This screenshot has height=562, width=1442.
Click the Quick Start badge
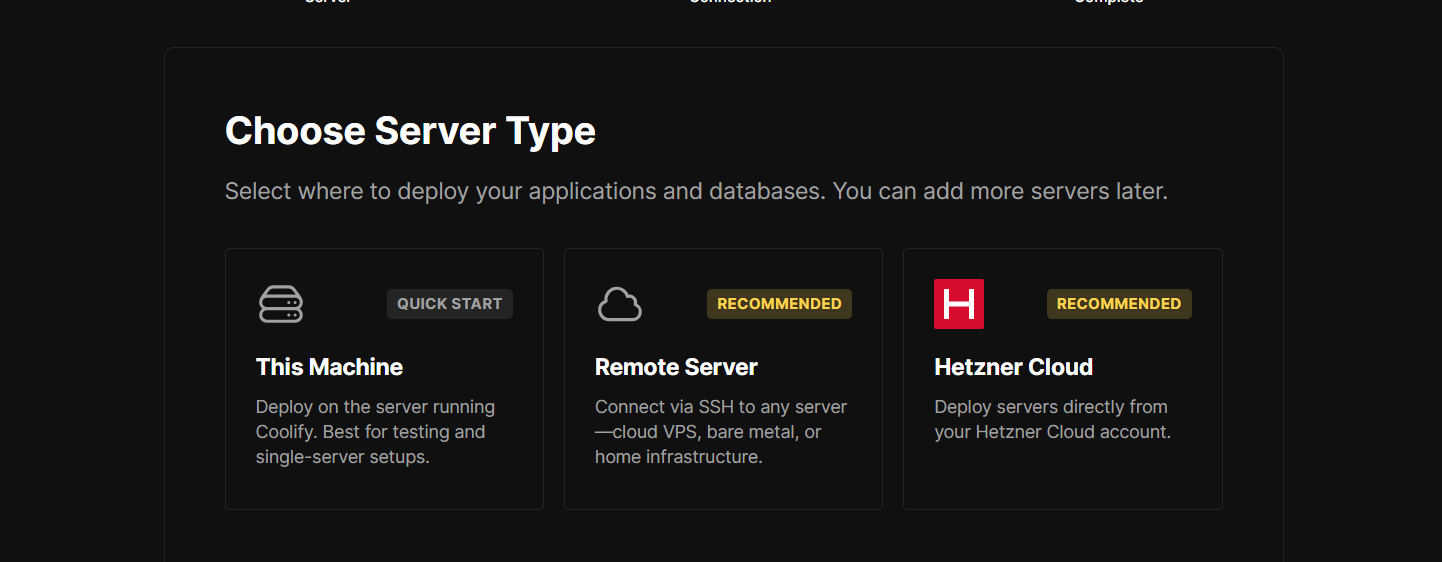click(449, 304)
